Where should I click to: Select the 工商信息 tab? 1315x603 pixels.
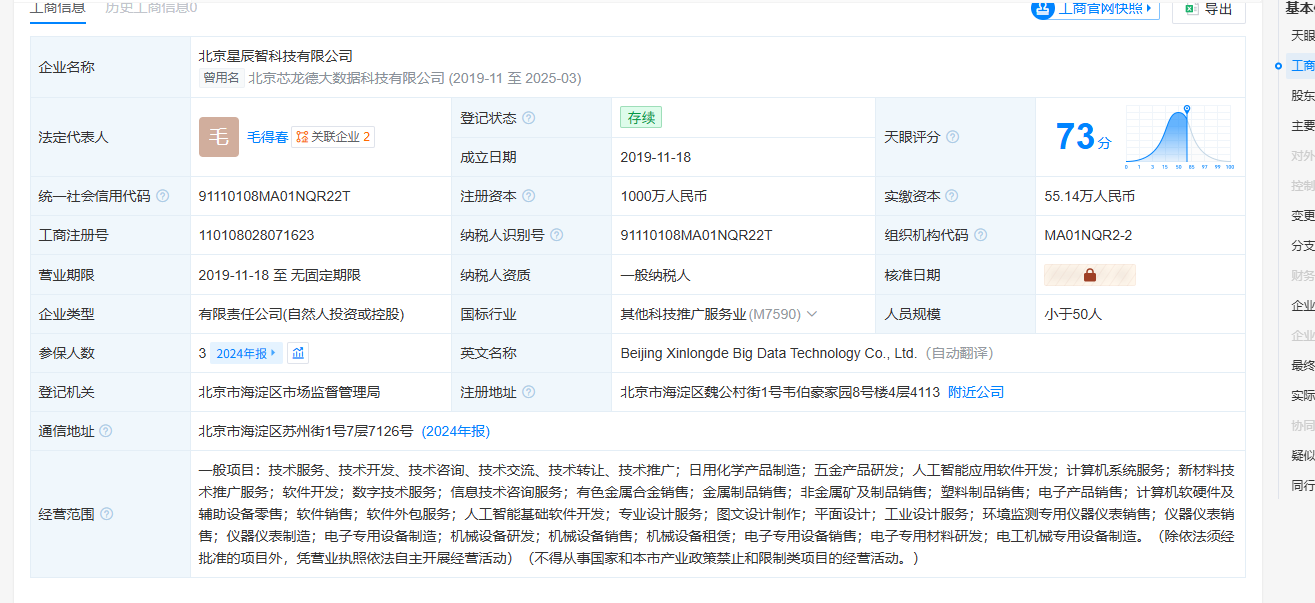57,8
